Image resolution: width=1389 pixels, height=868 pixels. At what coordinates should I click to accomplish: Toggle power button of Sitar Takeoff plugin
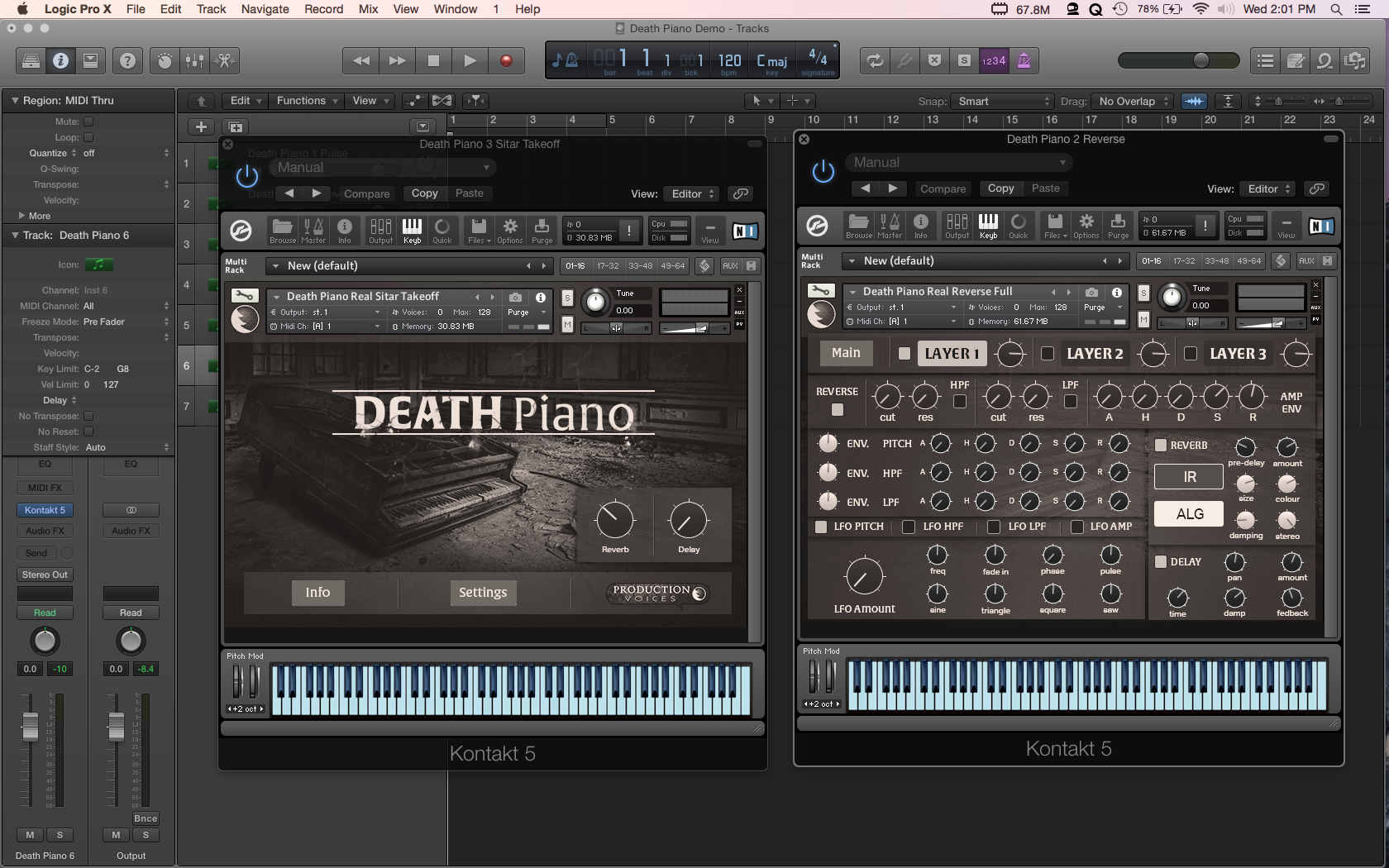246,176
